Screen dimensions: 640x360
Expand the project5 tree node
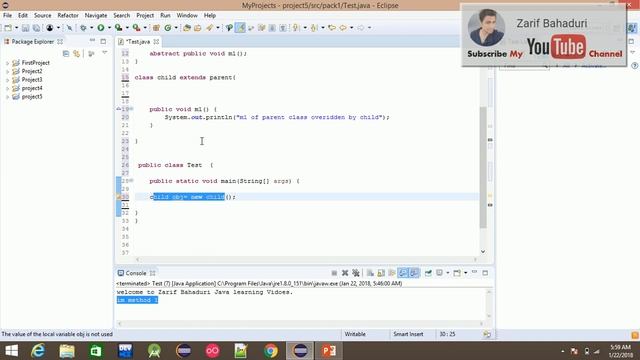(x=7, y=97)
